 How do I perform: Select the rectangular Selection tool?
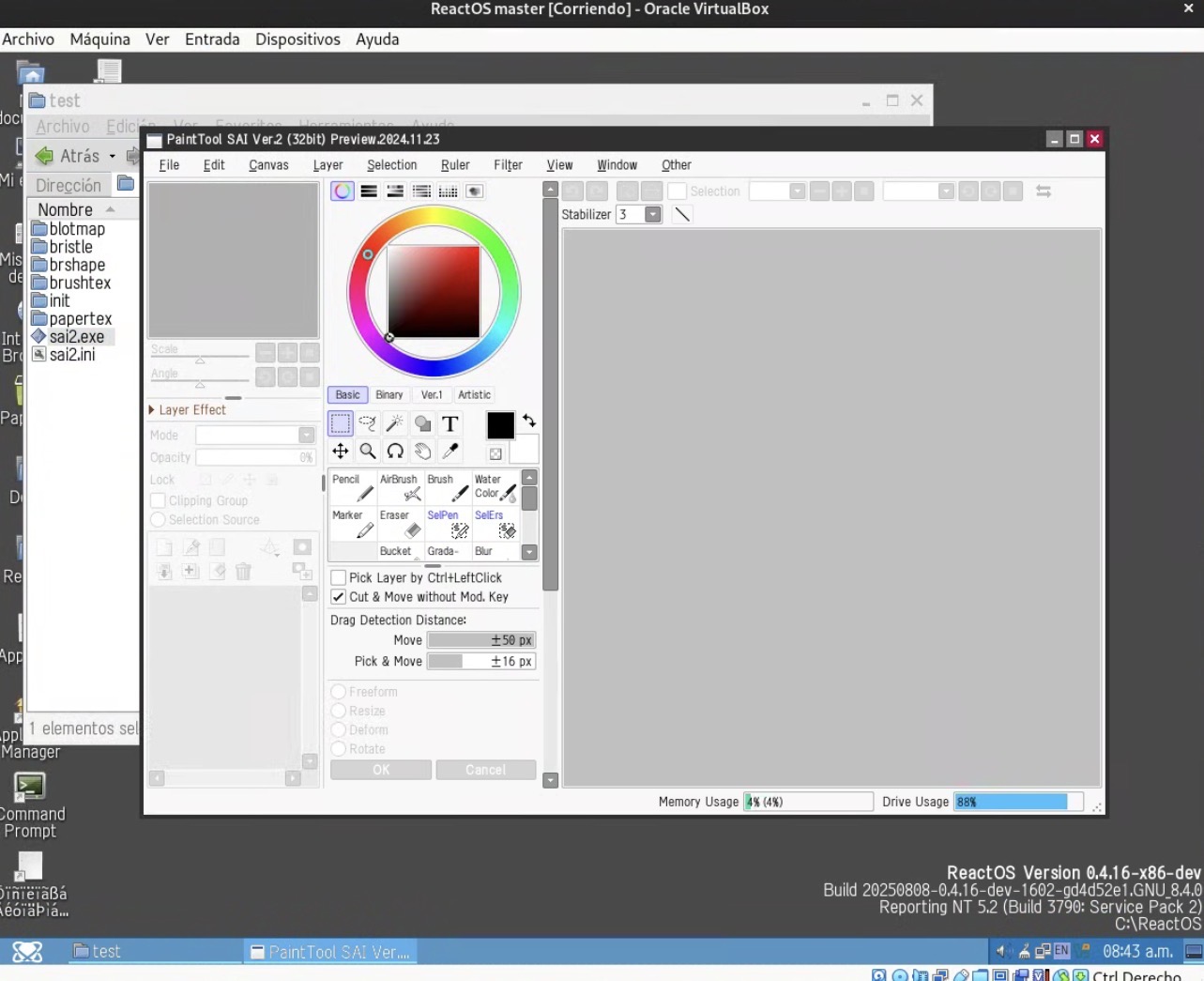click(x=341, y=423)
